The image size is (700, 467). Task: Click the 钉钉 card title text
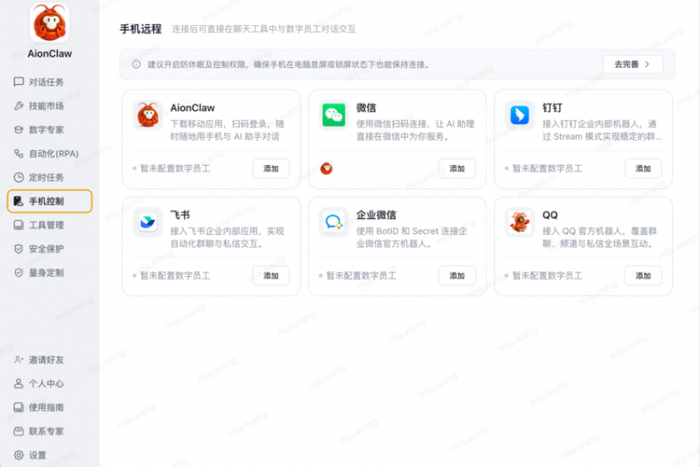click(x=552, y=108)
